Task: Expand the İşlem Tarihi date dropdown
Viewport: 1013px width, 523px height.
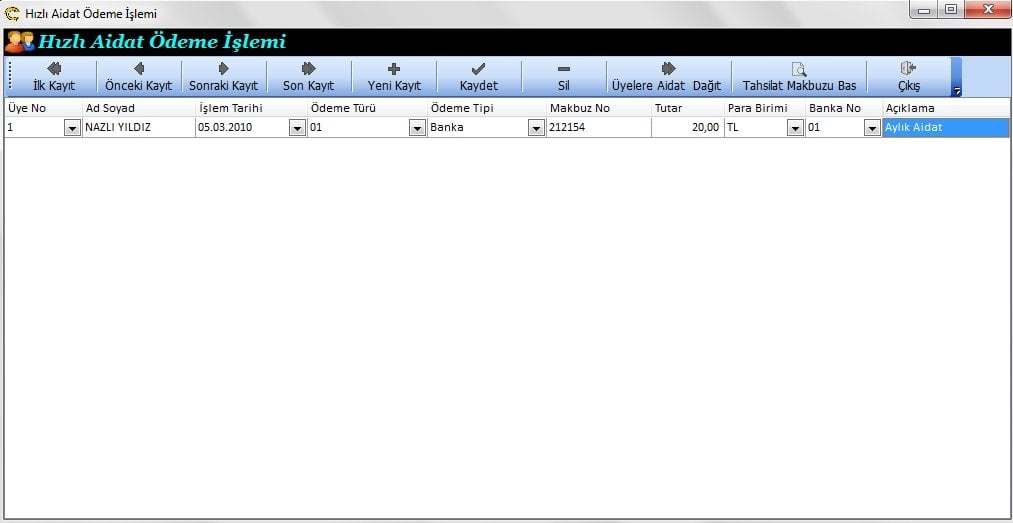Action: pyautogui.click(x=297, y=128)
